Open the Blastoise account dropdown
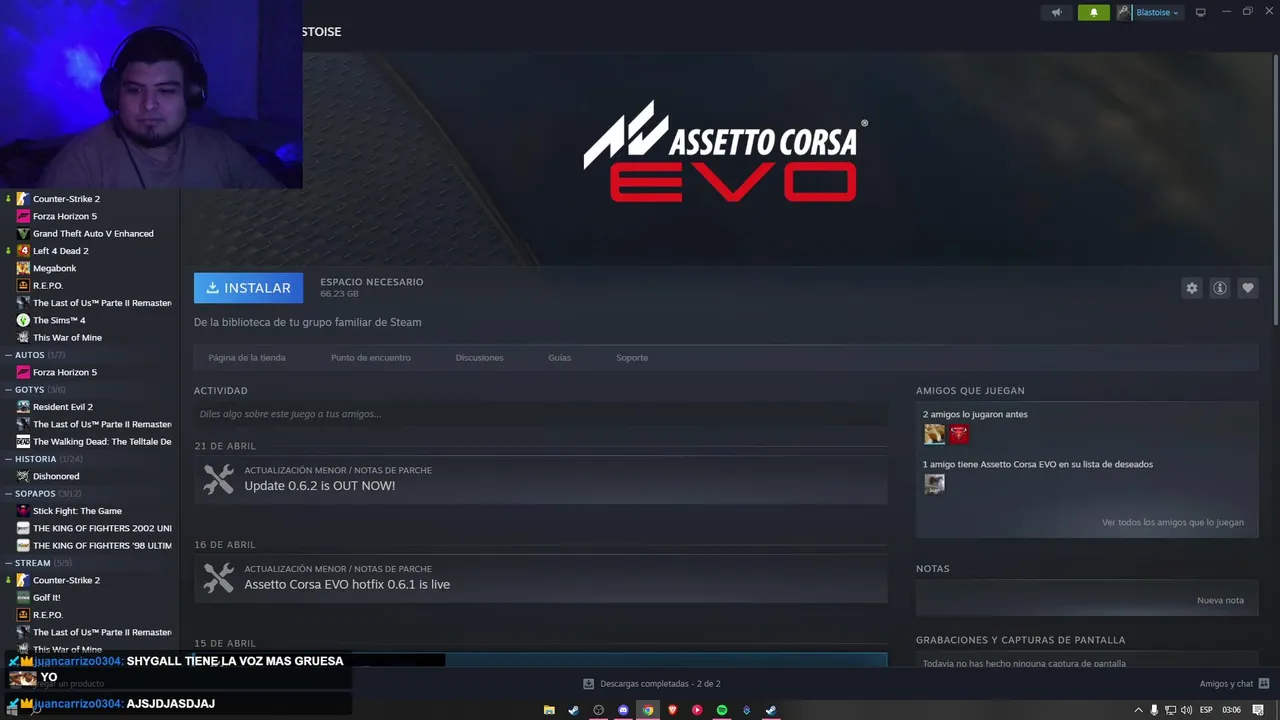This screenshot has width=1280, height=720. click(x=1157, y=13)
